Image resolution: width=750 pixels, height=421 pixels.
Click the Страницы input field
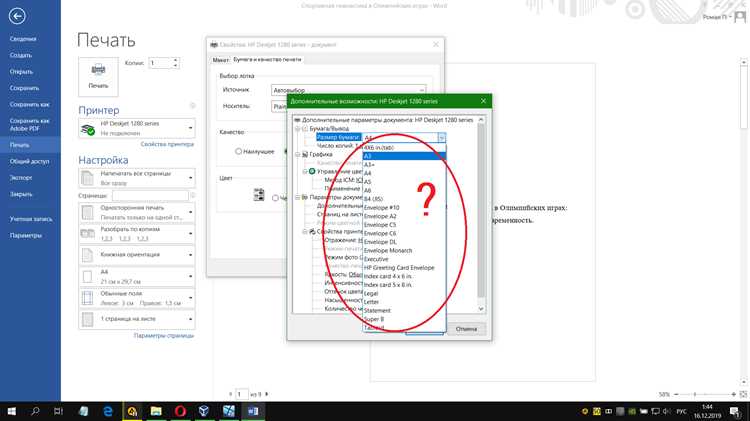coord(150,196)
